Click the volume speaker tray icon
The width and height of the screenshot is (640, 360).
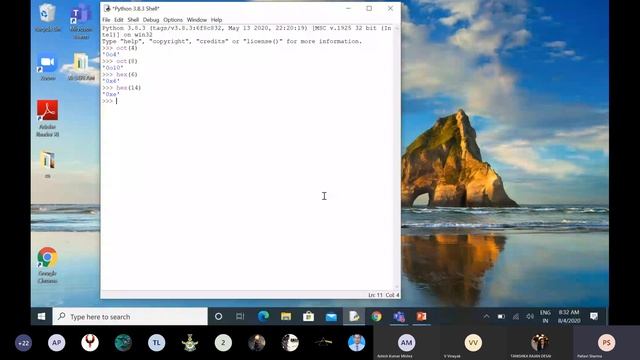point(530,316)
